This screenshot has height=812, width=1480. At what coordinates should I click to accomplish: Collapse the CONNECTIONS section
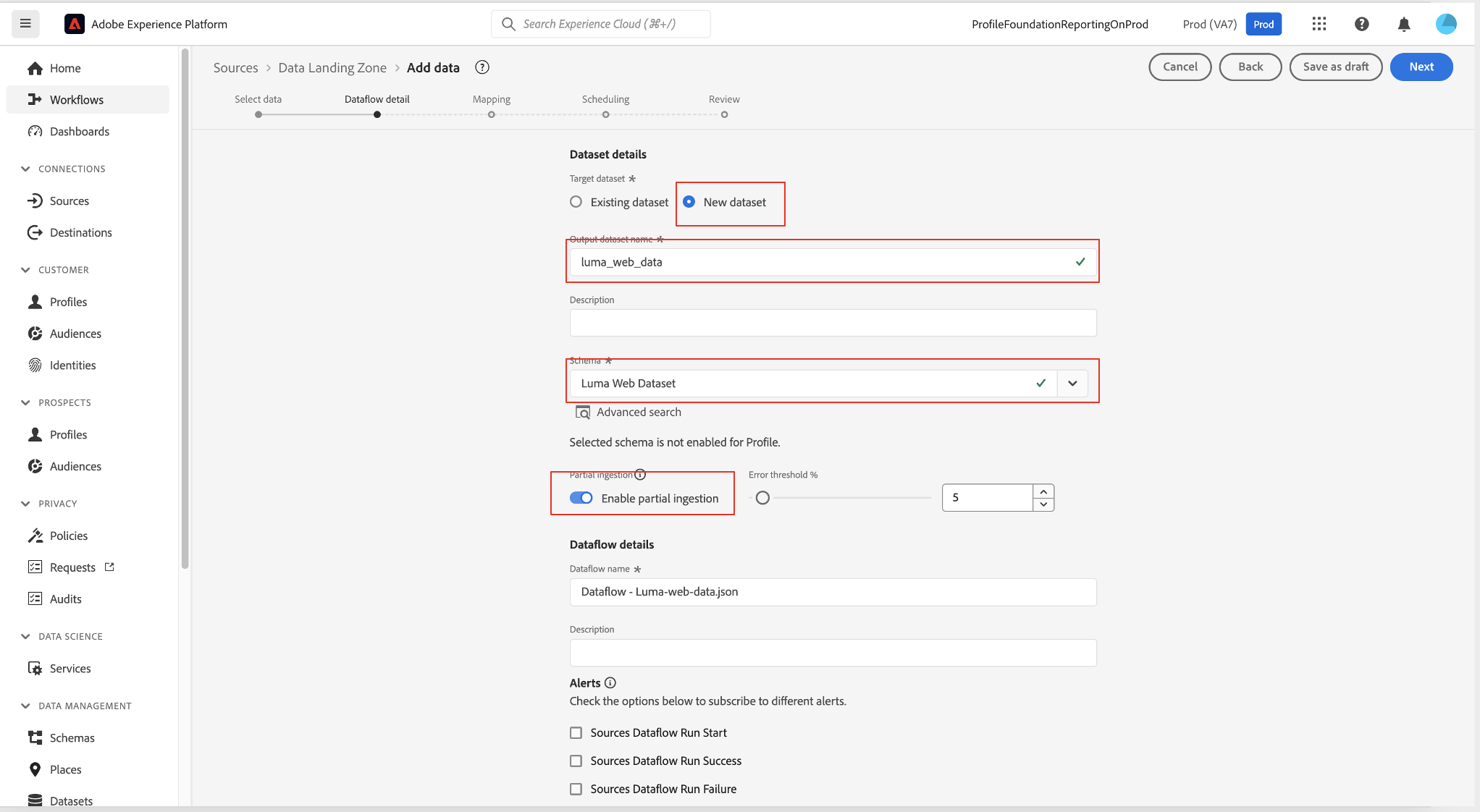25,169
